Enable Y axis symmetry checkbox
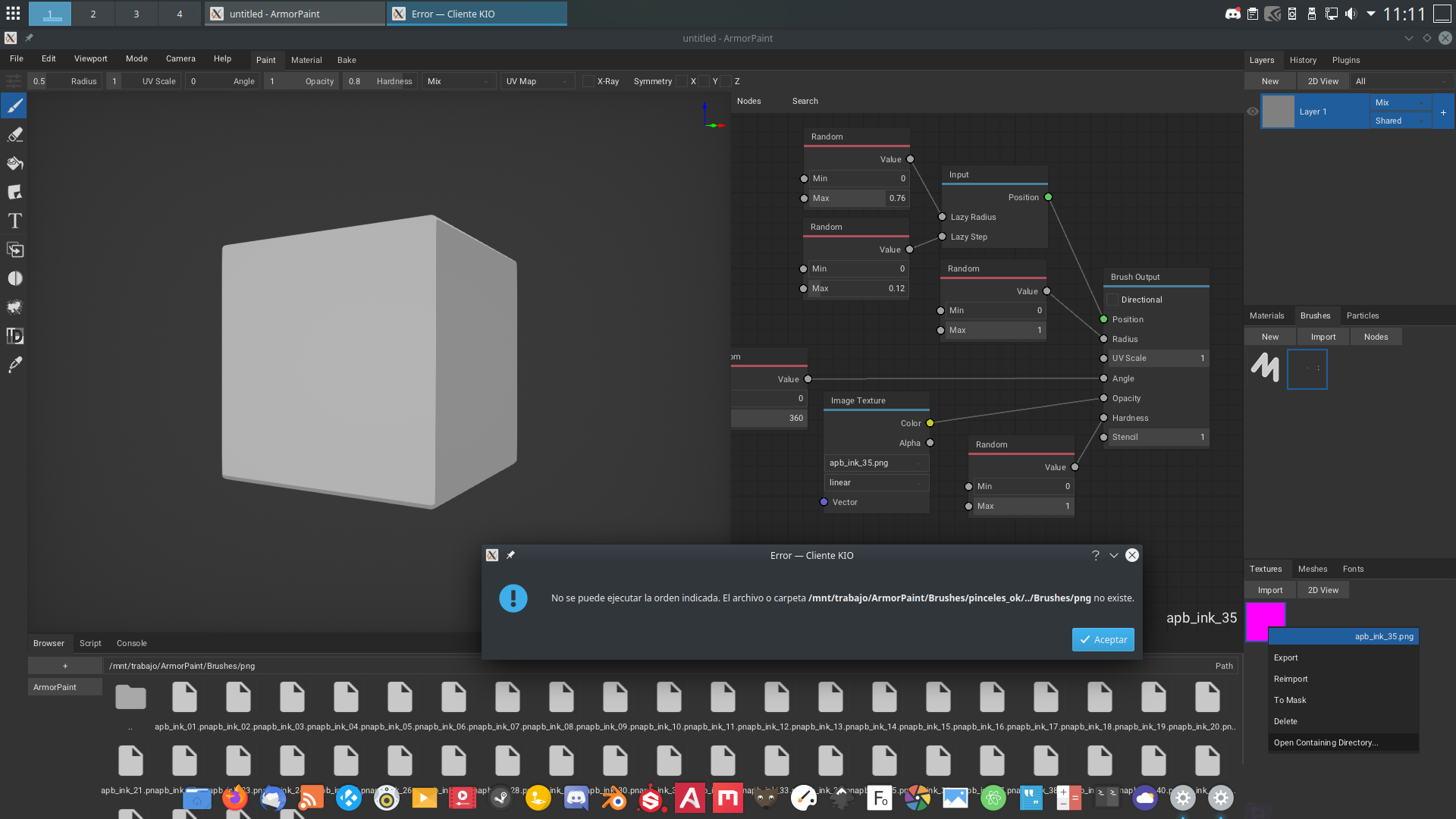1456x819 pixels. coord(704,81)
